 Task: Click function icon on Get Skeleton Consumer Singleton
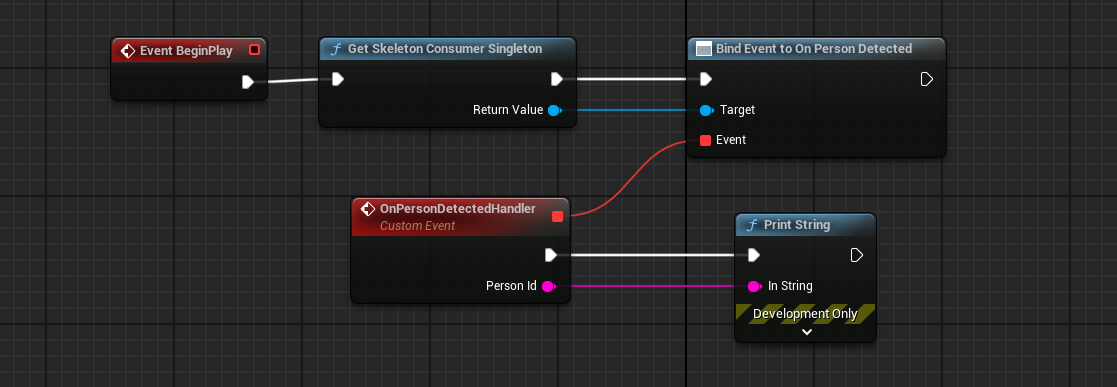(x=336, y=50)
